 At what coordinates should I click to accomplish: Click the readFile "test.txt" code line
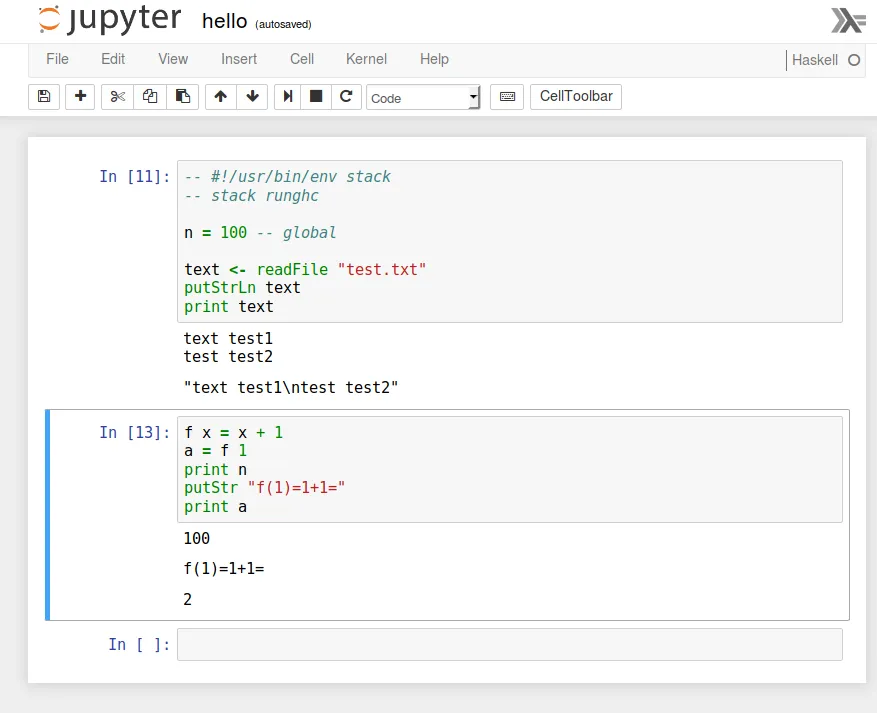305,270
